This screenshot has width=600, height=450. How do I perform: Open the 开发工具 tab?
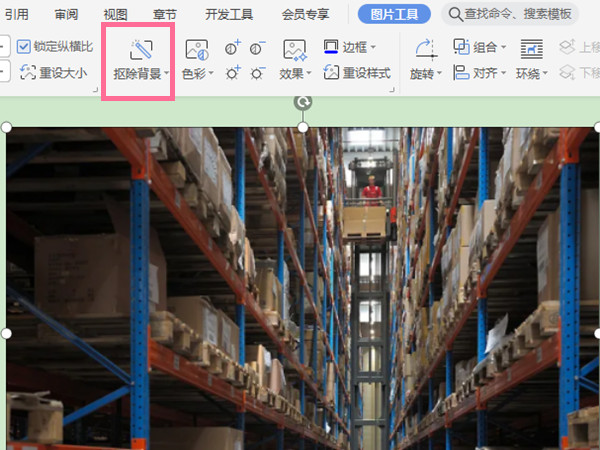(229, 15)
